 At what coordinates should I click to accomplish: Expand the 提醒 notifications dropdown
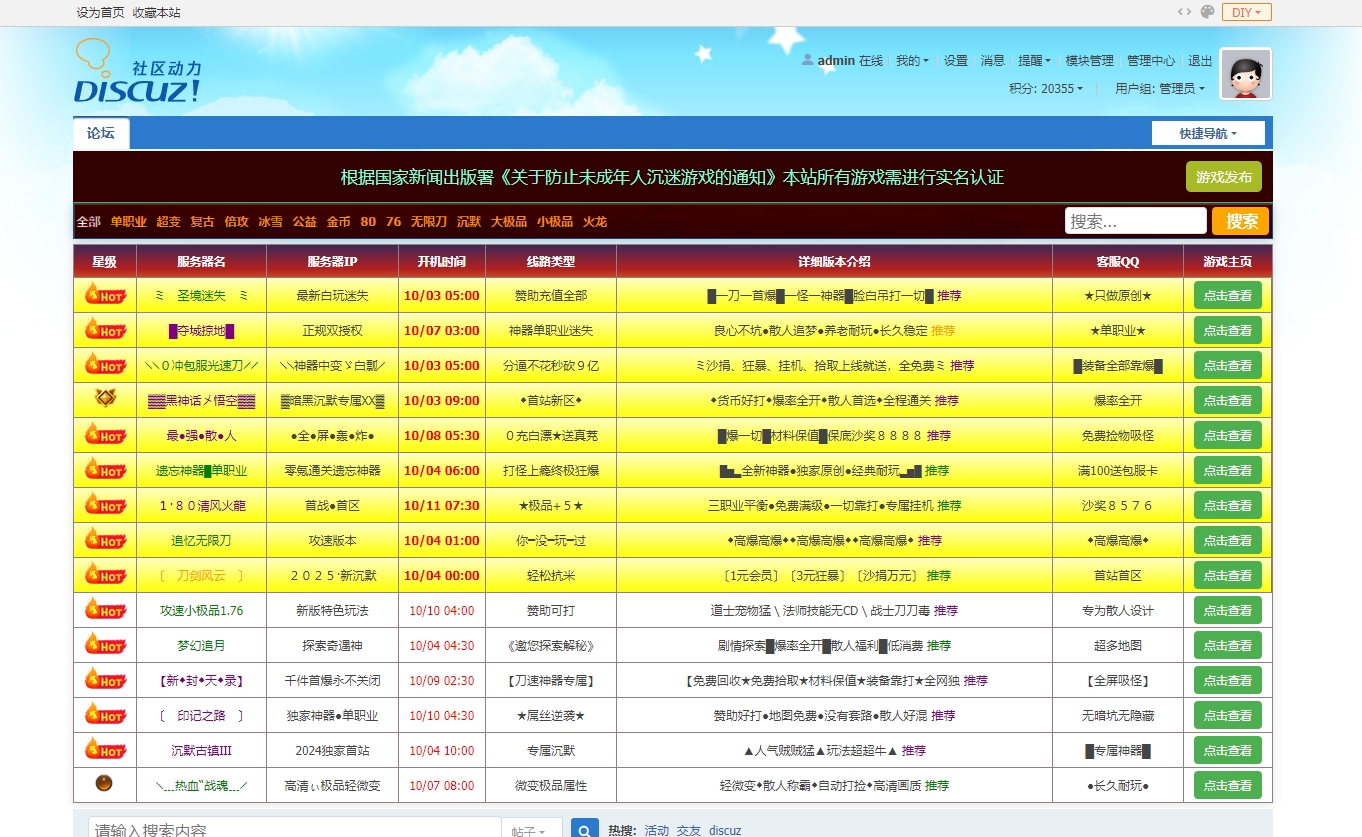(1034, 61)
